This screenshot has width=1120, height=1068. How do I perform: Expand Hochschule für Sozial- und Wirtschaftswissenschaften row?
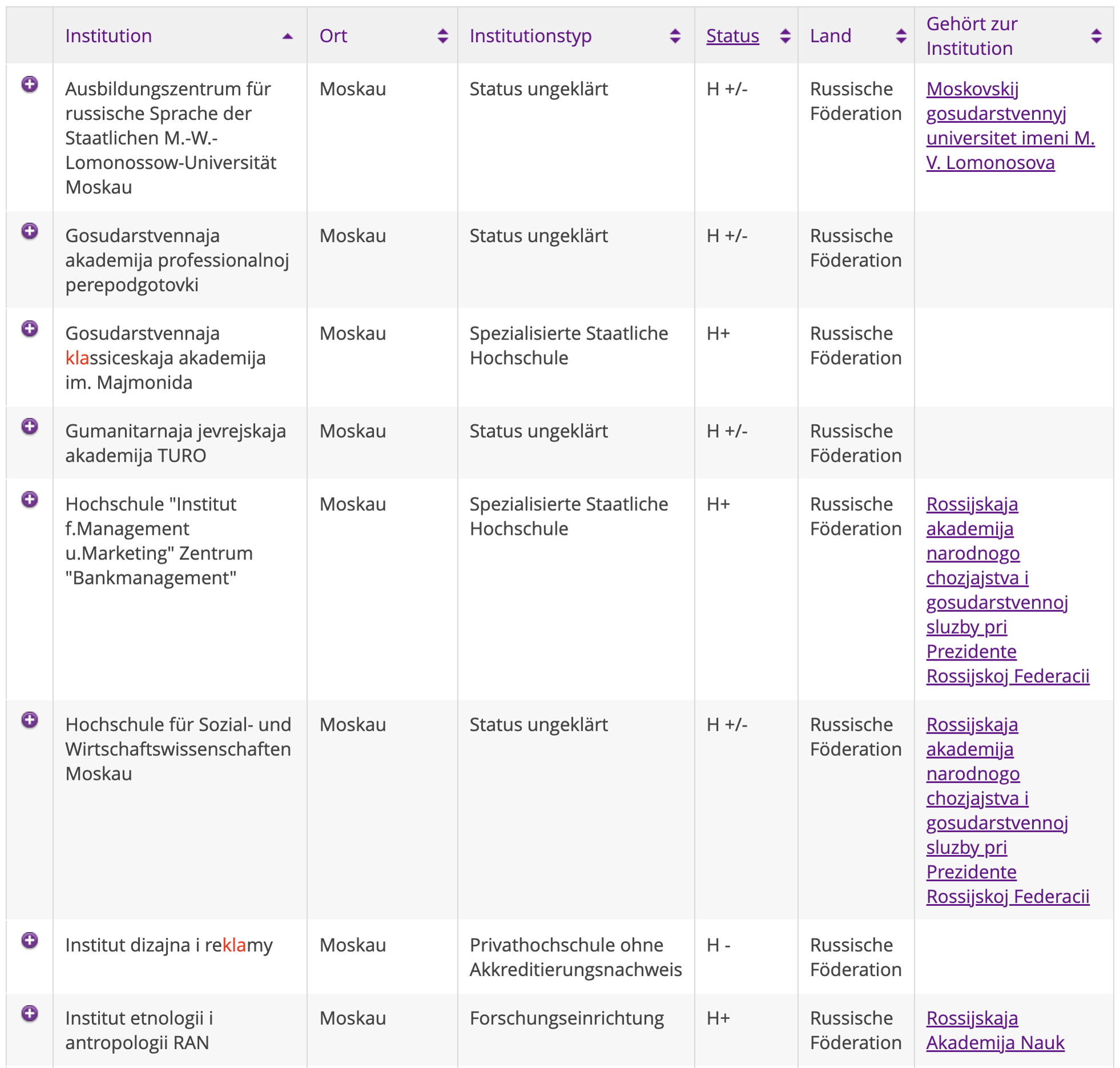click(x=30, y=720)
